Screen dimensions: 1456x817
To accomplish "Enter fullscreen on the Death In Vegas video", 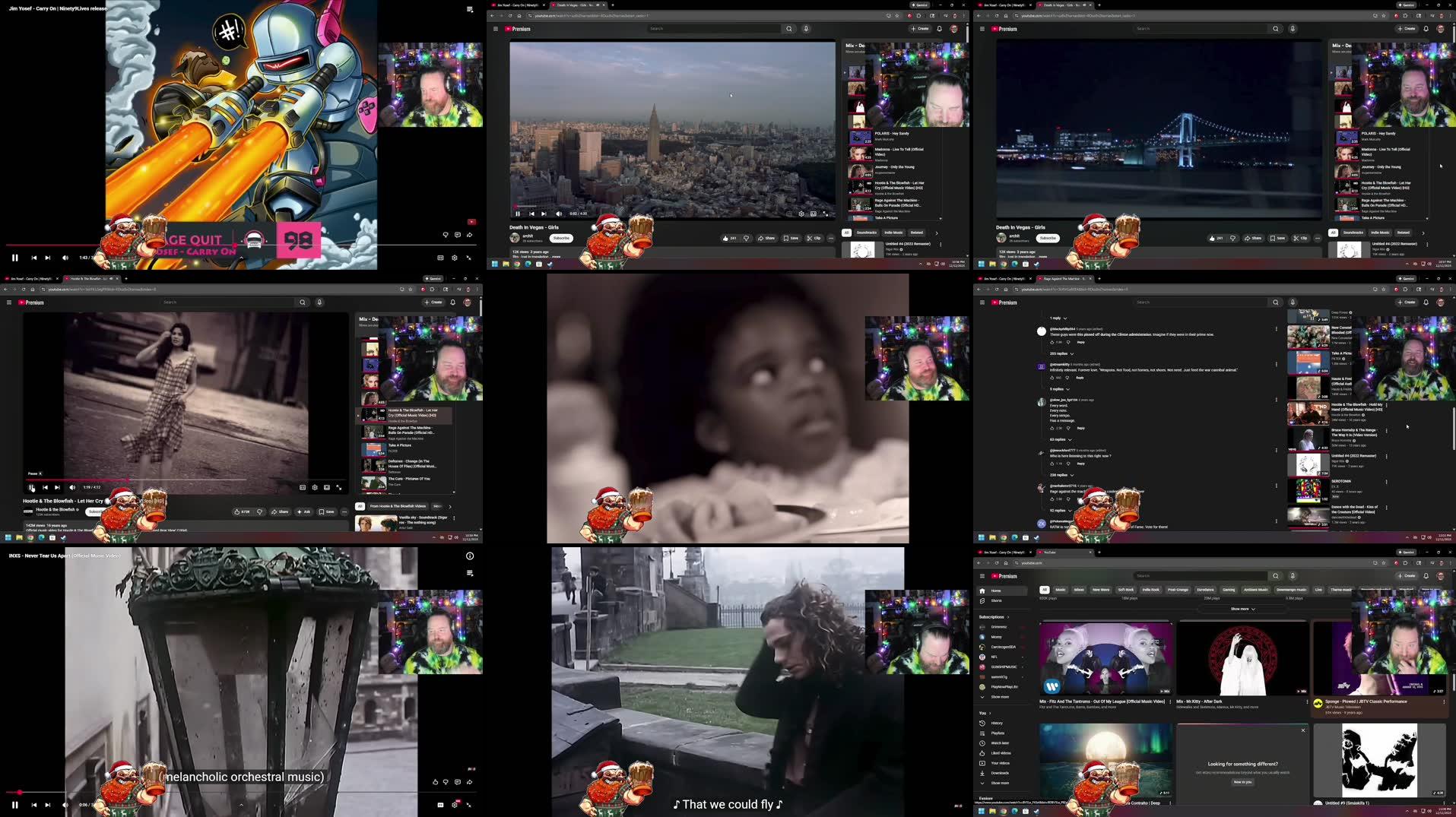I will [826, 214].
